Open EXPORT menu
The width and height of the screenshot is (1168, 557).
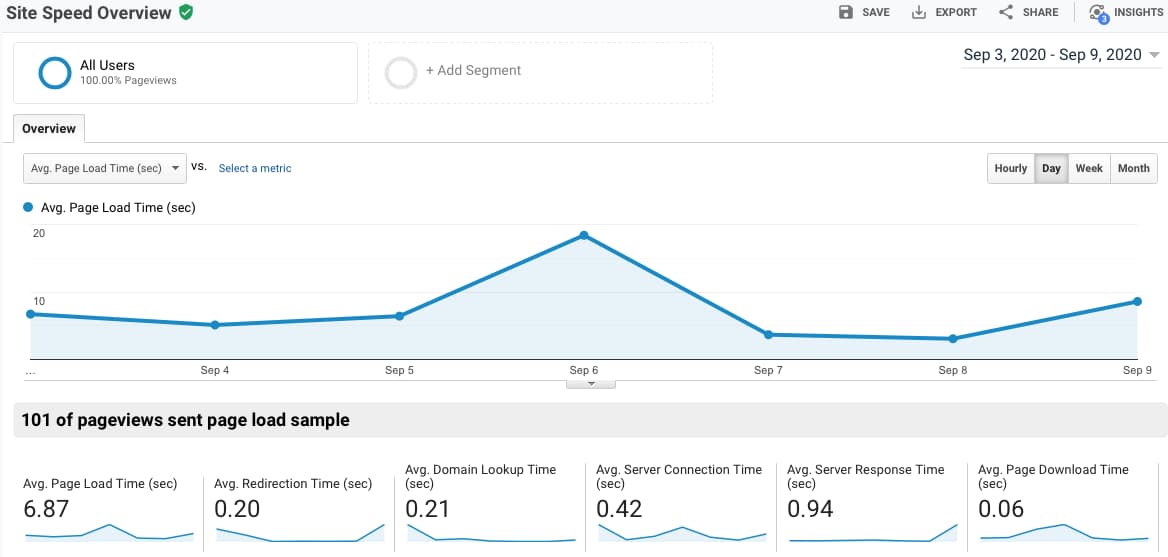[x=945, y=12]
